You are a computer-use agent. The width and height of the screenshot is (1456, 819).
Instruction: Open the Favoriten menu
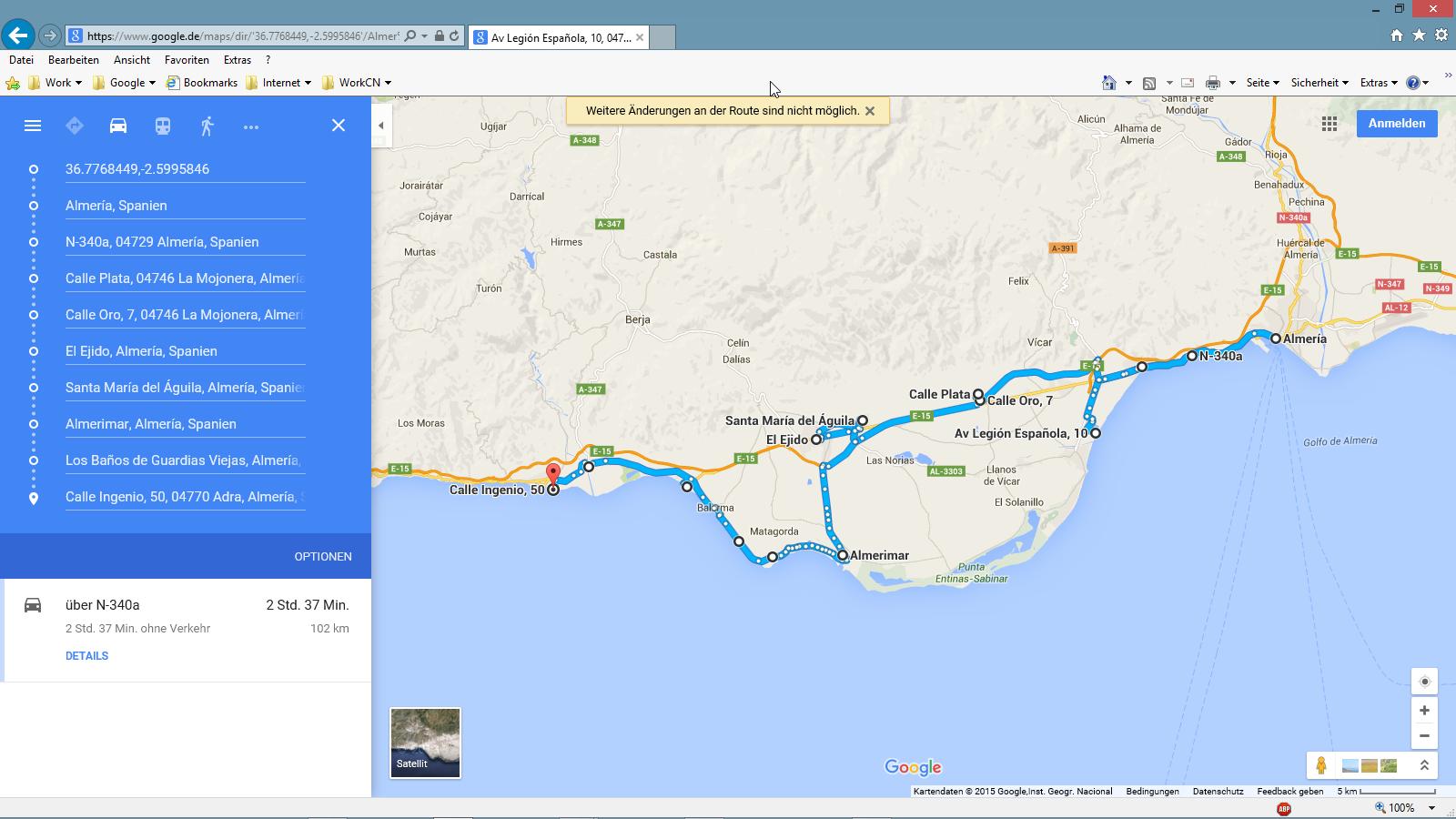pyautogui.click(x=187, y=60)
